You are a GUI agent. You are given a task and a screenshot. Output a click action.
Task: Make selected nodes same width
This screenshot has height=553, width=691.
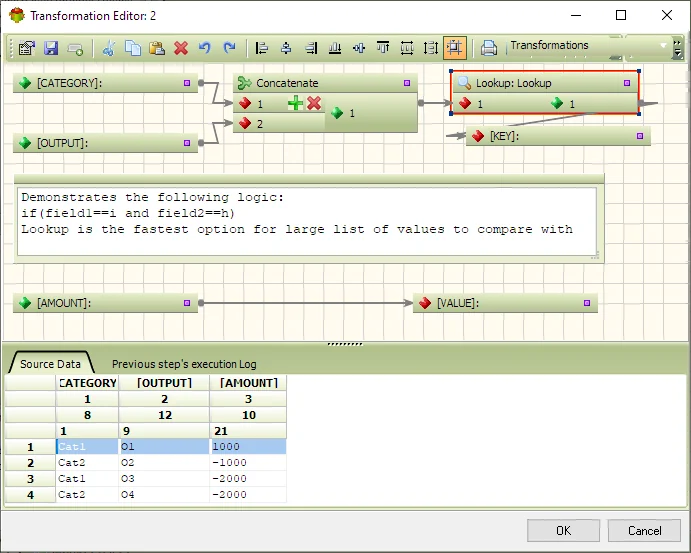(x=407, y=48)
